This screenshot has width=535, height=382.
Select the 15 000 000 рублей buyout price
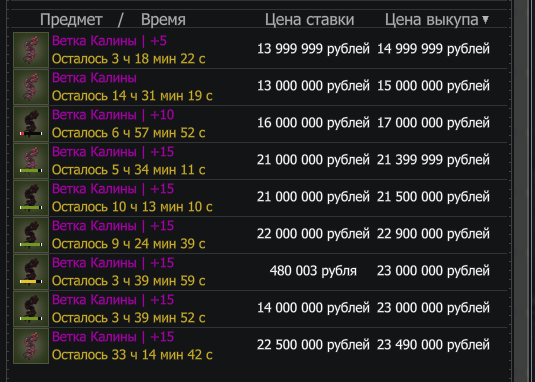click(433, 86)
